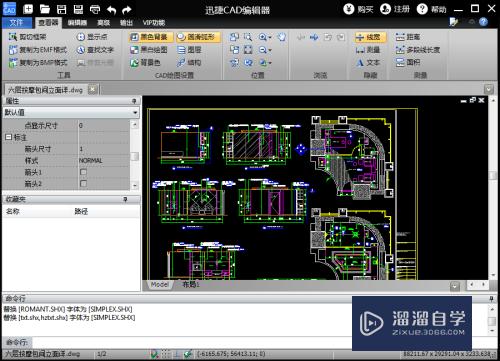Switch to the 布局1 layout tab

(x=191, y=284)
